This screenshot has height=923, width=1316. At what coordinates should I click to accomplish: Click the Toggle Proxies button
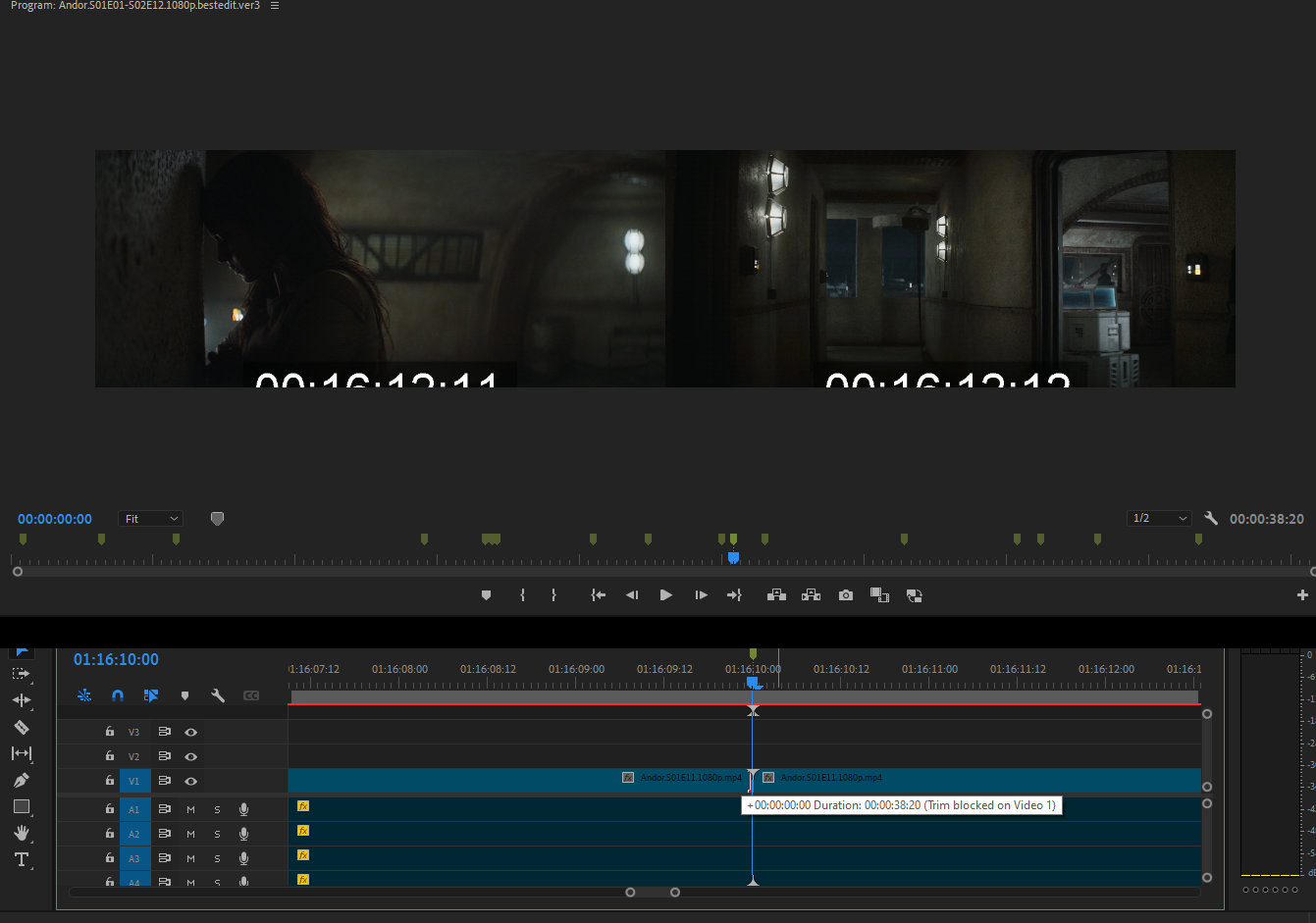pos(914,595)
